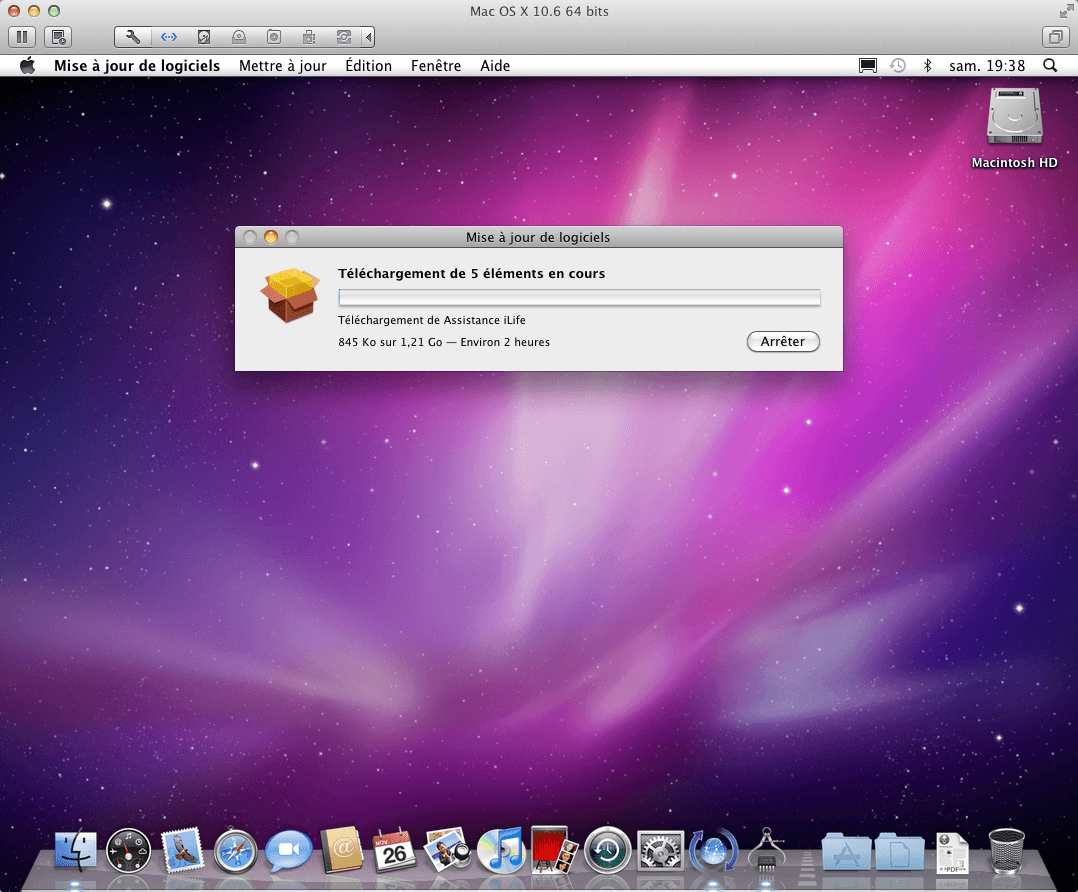Viewport: 1078px width, 892px height.
Task: Click the hard disk device icon in the toolbar
Action: 204,37
